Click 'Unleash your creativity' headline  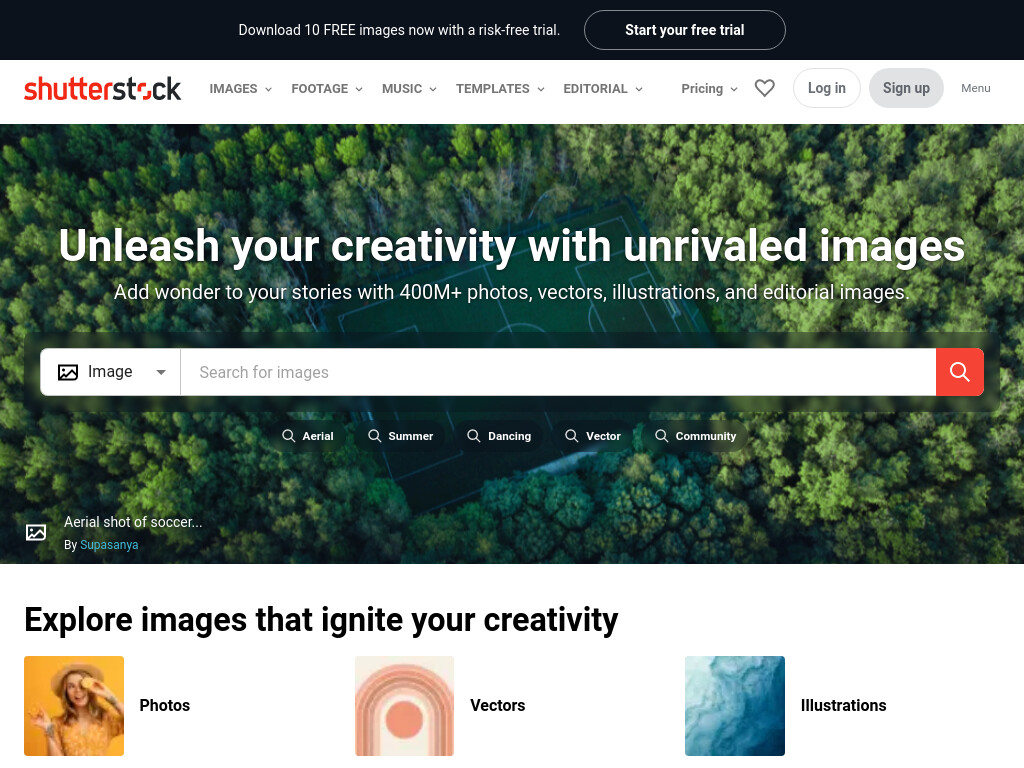512,246
